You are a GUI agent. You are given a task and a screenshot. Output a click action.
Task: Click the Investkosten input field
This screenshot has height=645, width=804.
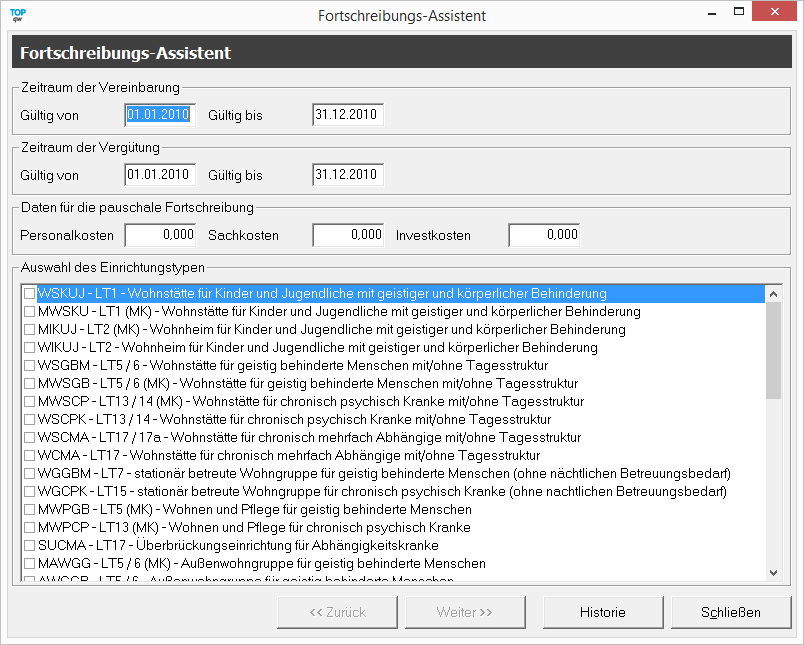coord(543,235)
